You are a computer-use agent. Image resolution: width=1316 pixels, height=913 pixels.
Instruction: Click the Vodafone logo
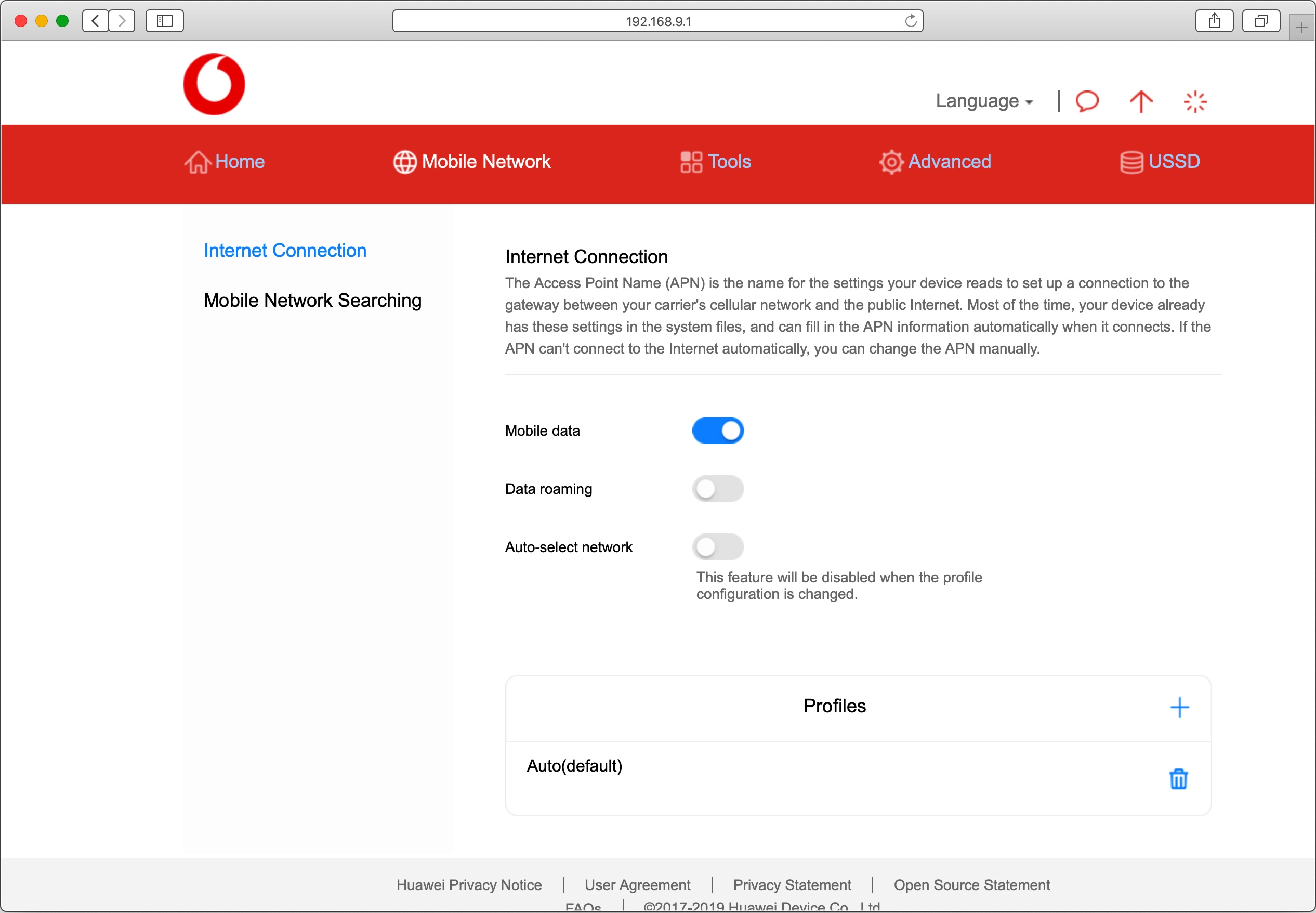214,84
